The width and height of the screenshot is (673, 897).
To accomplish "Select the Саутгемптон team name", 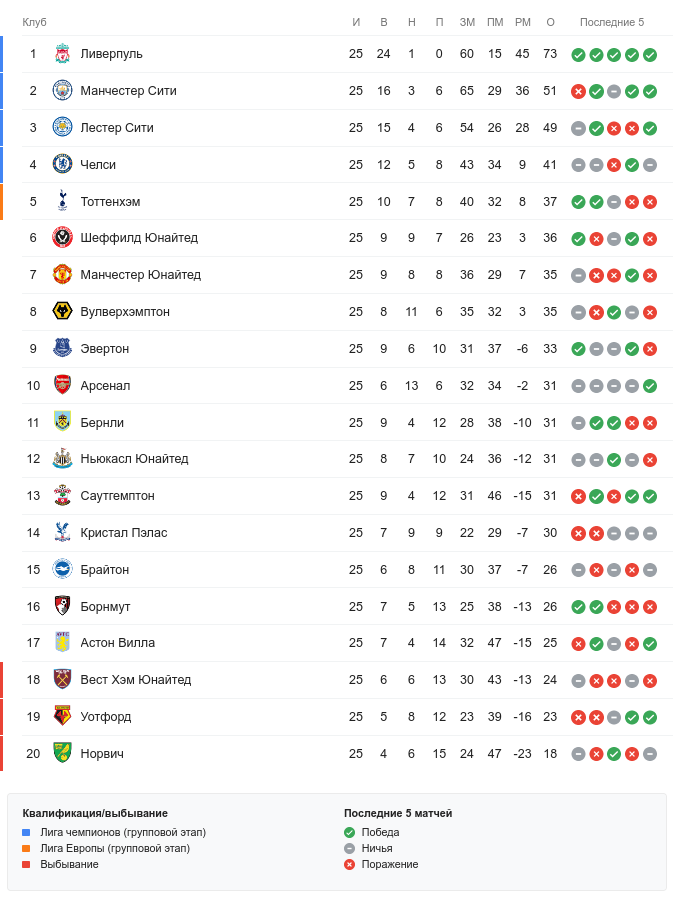I will (x=117, y=496).
